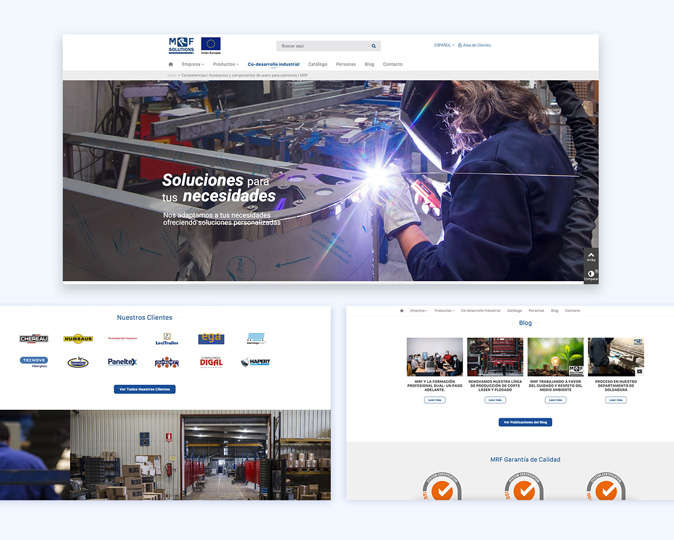Click the MRF Garantía de Calidad heading
This screenshot has width=674, height=540.
(x=525, y=459)
